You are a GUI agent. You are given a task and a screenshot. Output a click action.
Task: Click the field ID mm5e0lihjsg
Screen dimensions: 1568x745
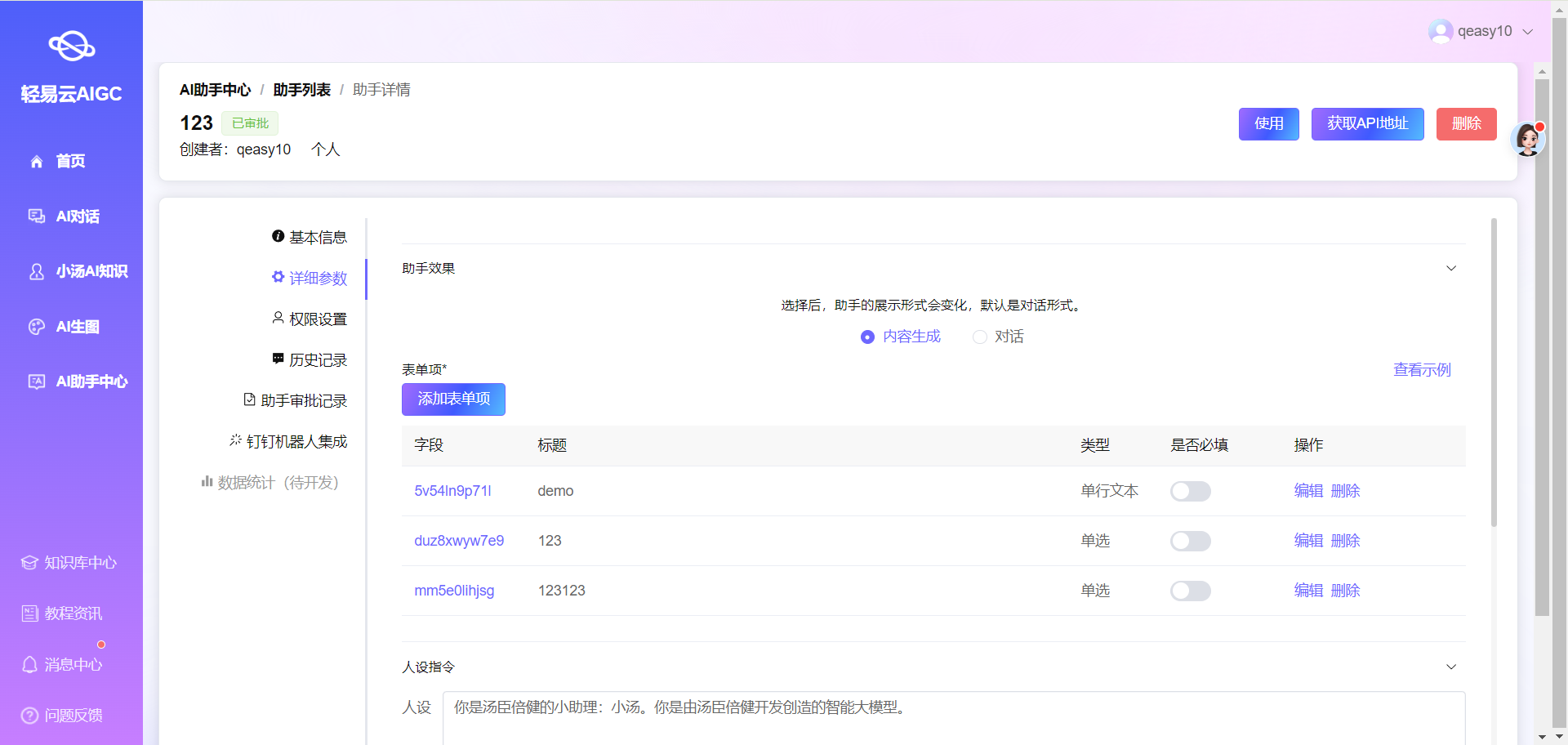(x=454, y=591)
